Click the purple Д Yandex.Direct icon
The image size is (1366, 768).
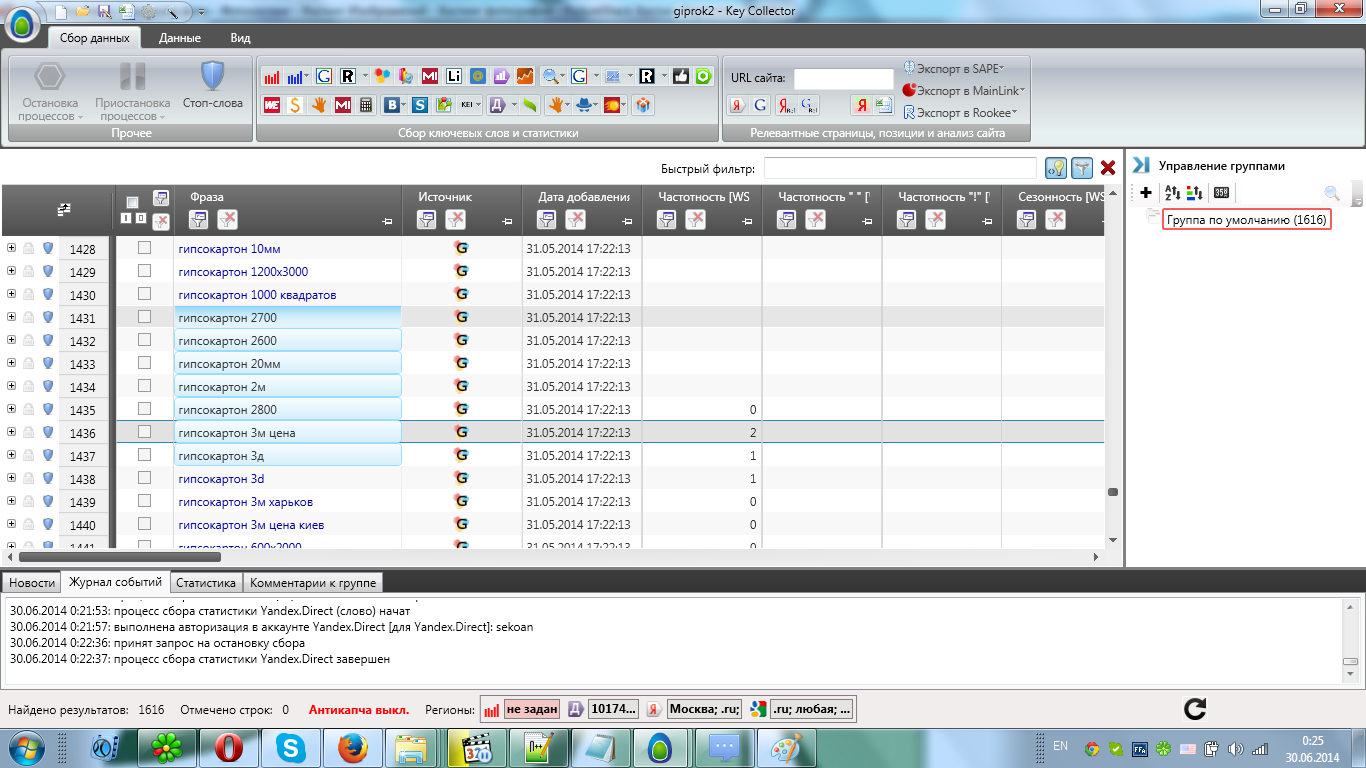coord(496,104)
